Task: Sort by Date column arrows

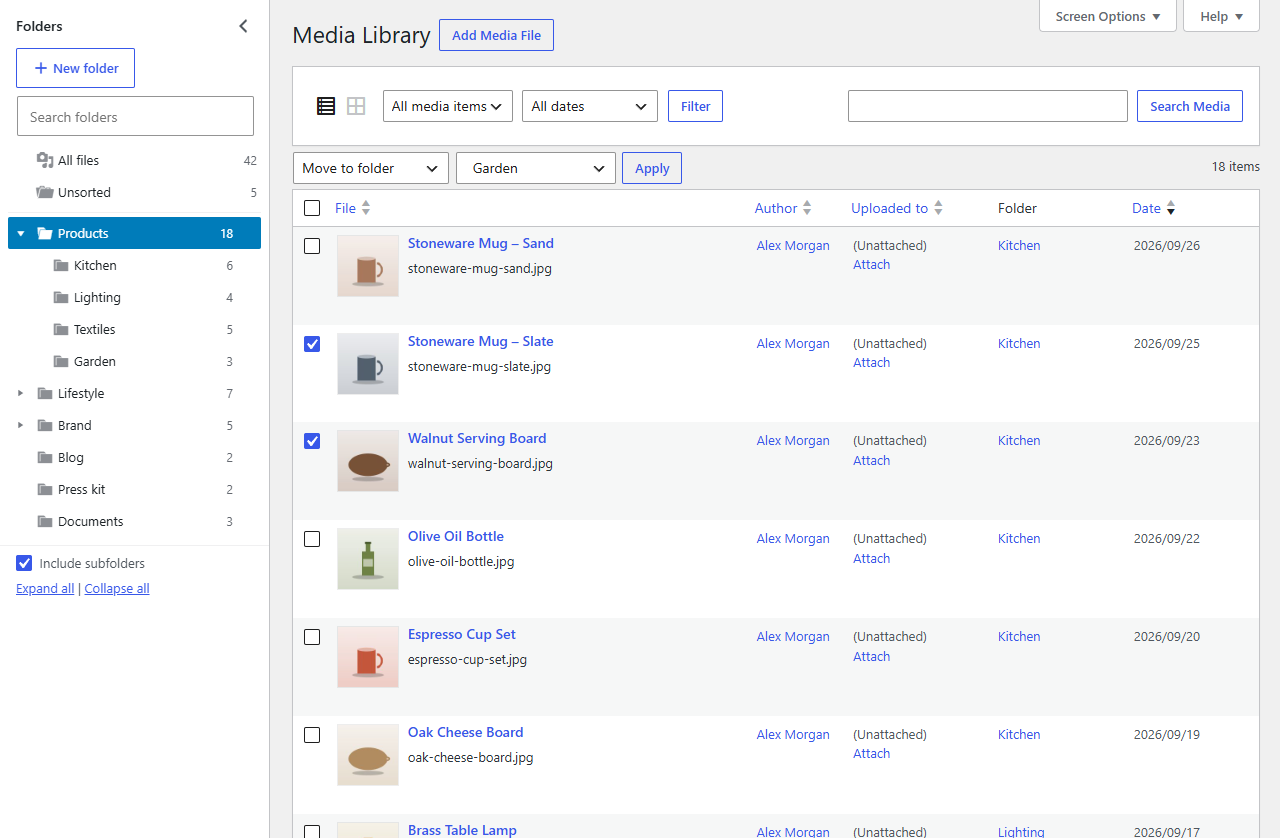Action: (x=1171, y=208)
